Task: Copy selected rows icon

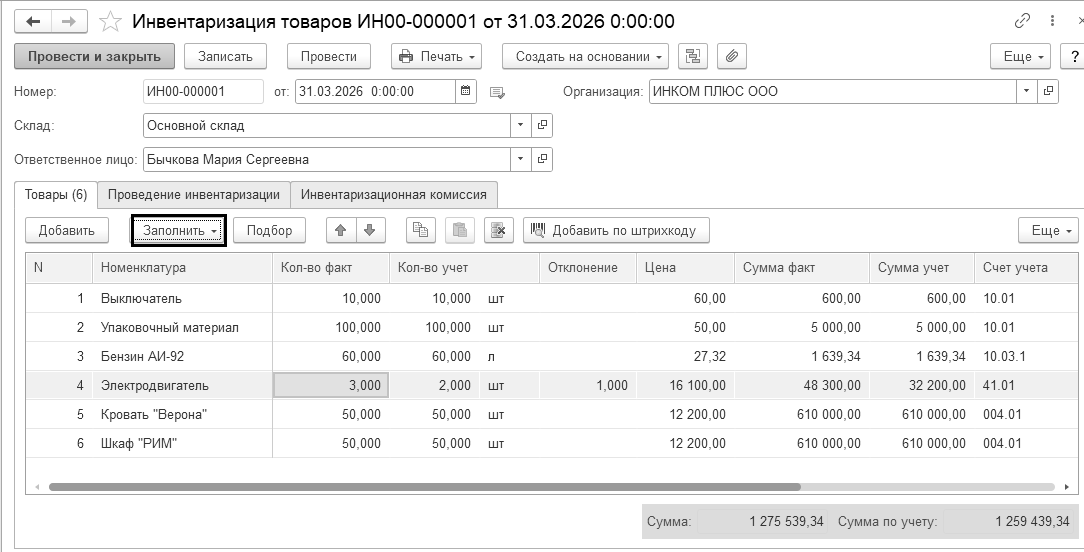Action: point(420,230)
